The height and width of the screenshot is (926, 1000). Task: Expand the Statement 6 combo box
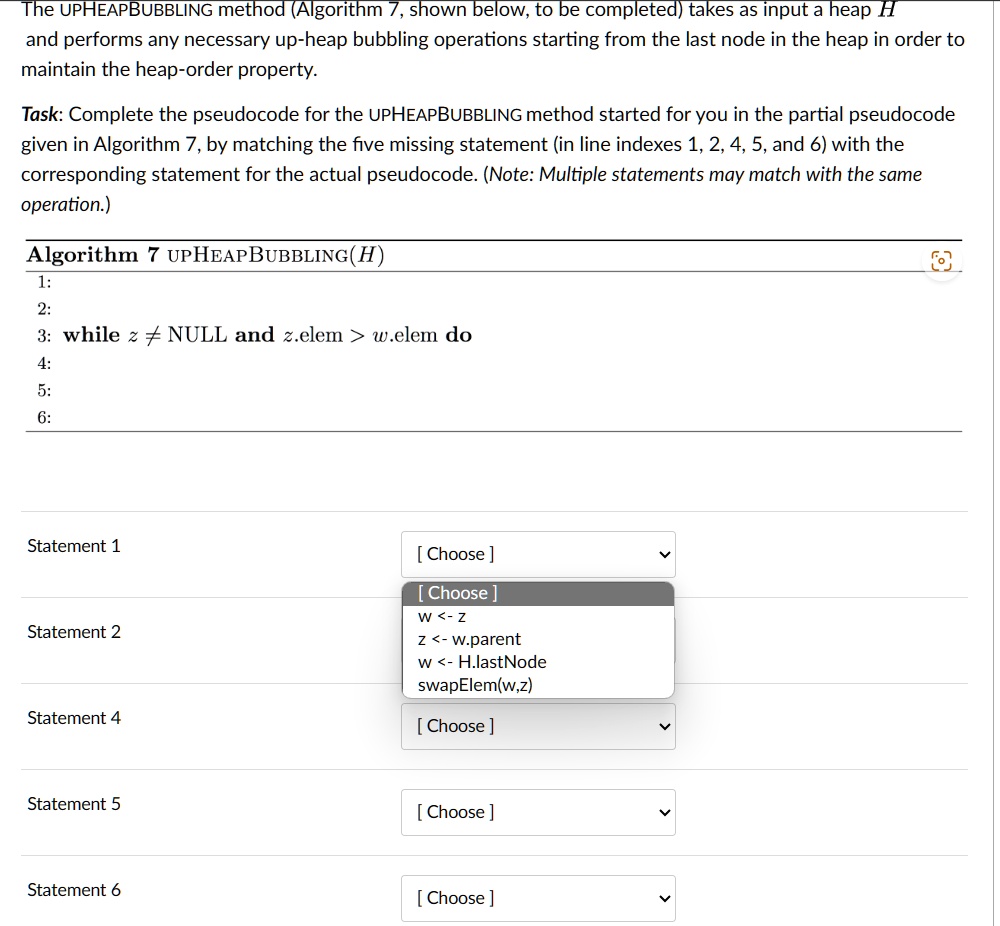538,899
